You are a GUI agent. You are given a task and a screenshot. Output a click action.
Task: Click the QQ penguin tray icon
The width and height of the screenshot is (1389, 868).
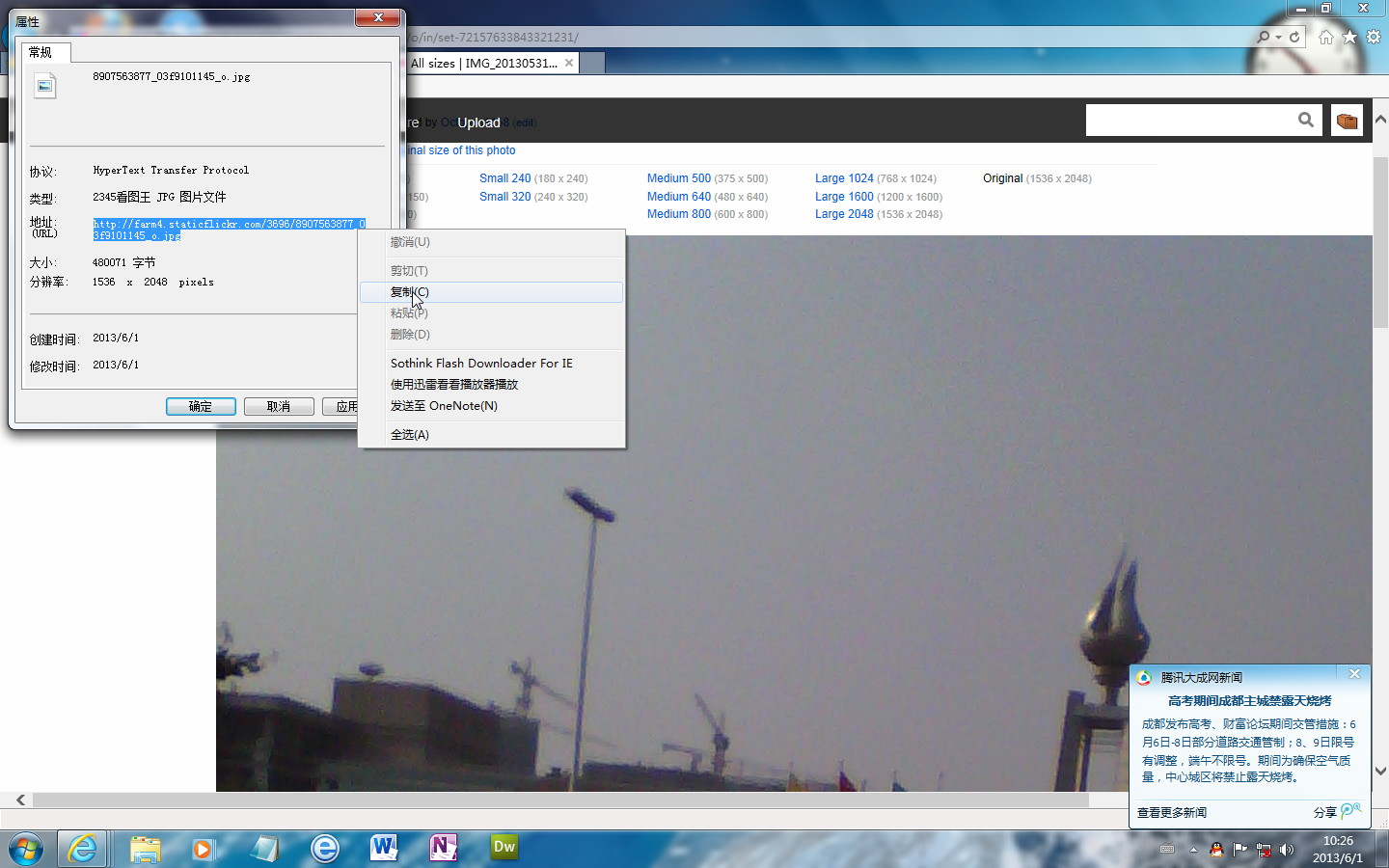tap(1216, 850)
